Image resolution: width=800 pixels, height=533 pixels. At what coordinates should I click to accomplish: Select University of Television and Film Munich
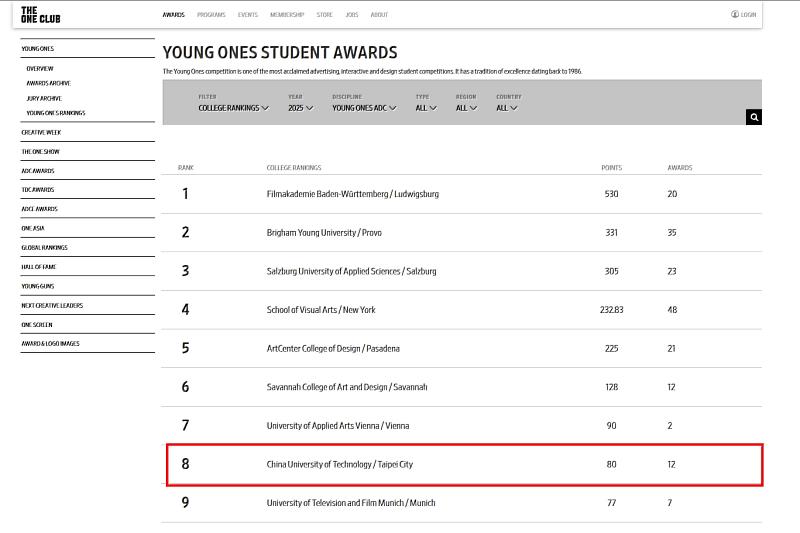coord(351,503)
